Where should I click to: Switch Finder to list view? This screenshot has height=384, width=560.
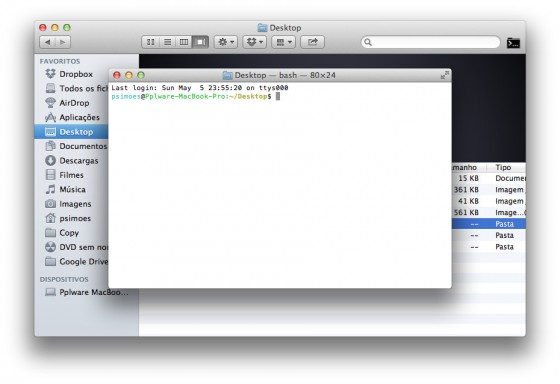[x=167, y=42]
